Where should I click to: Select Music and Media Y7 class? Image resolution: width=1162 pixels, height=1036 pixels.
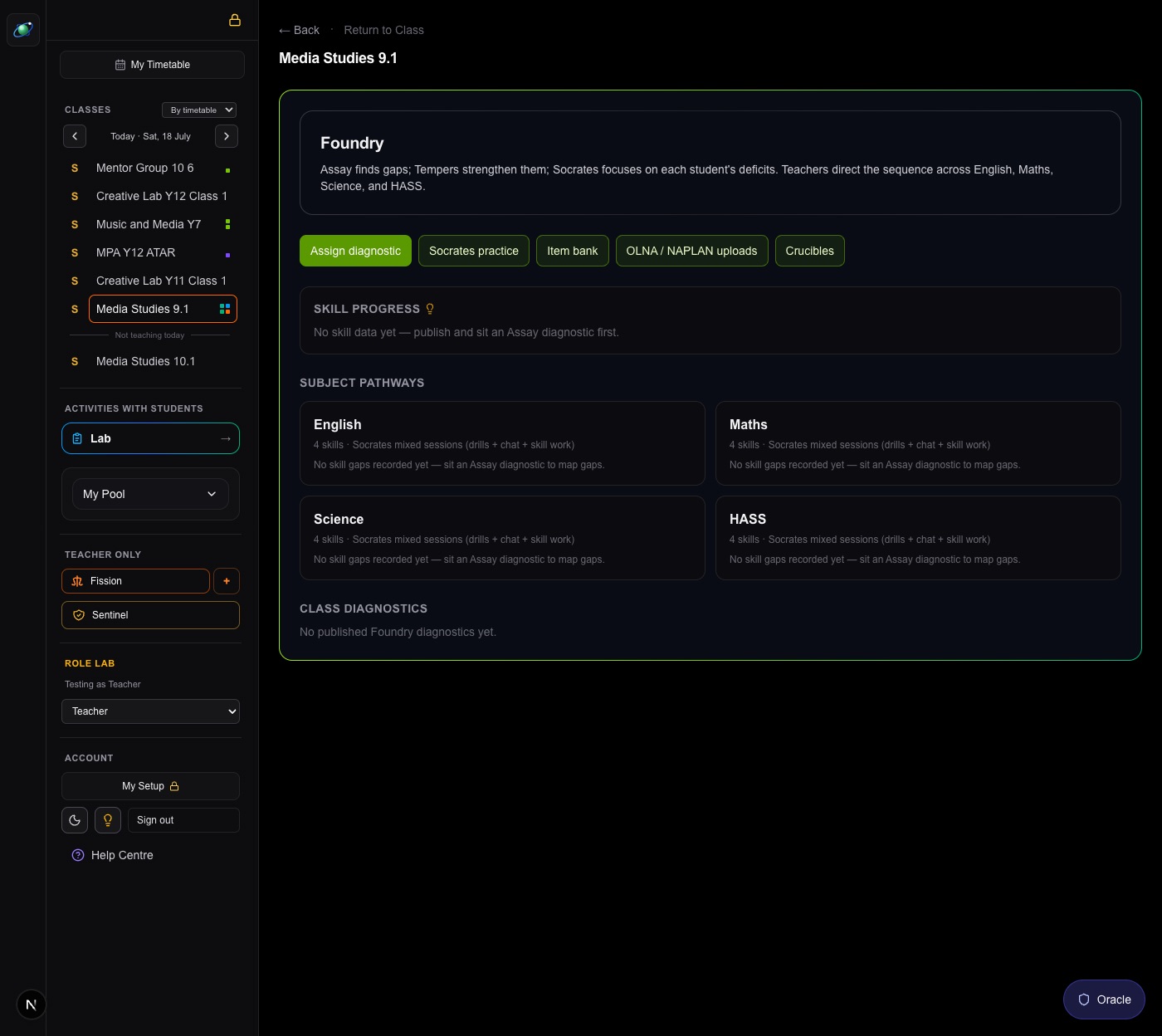(149, 224)
